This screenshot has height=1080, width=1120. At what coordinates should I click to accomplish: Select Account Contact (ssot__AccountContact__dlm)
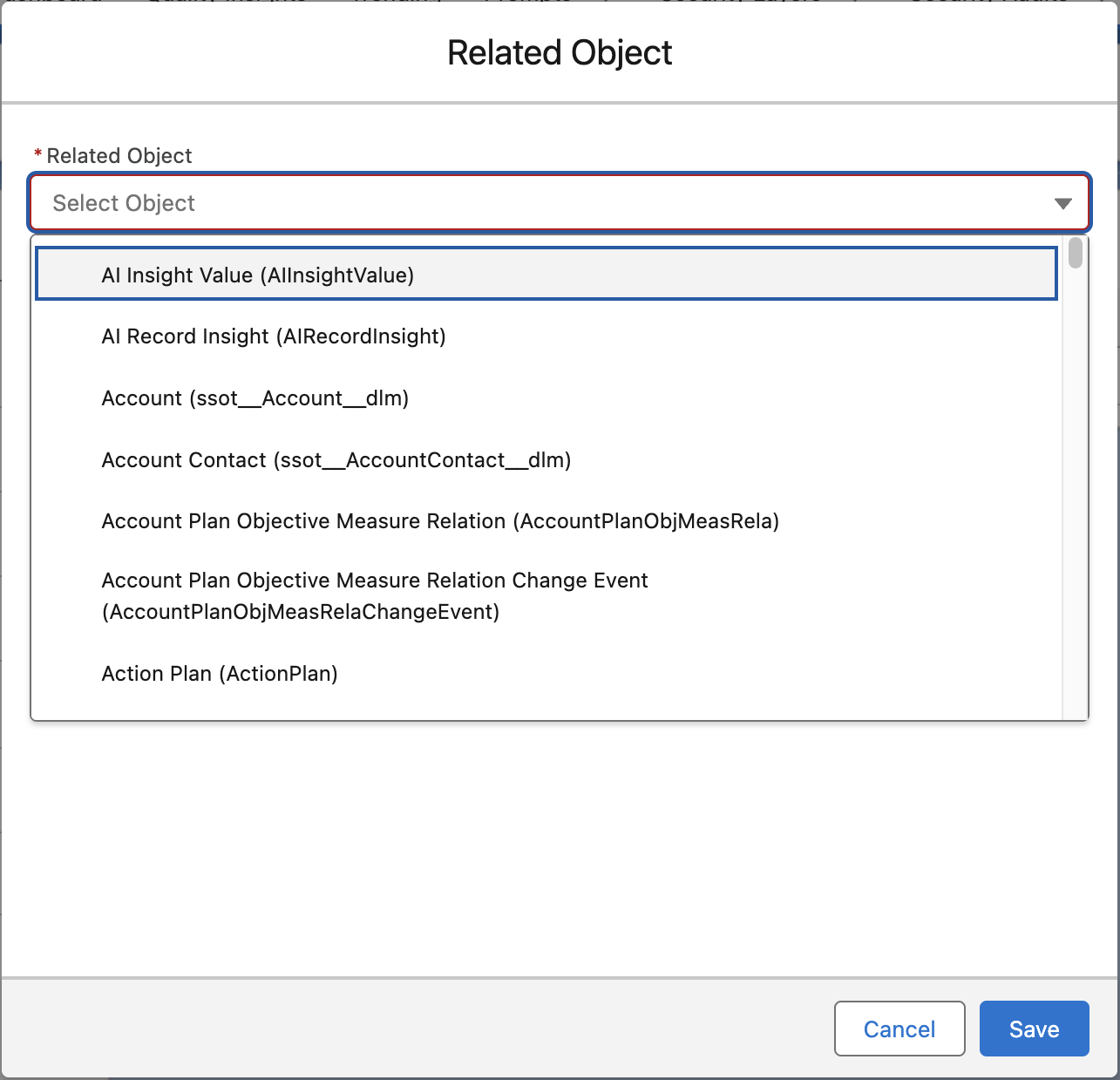point(336,460)
